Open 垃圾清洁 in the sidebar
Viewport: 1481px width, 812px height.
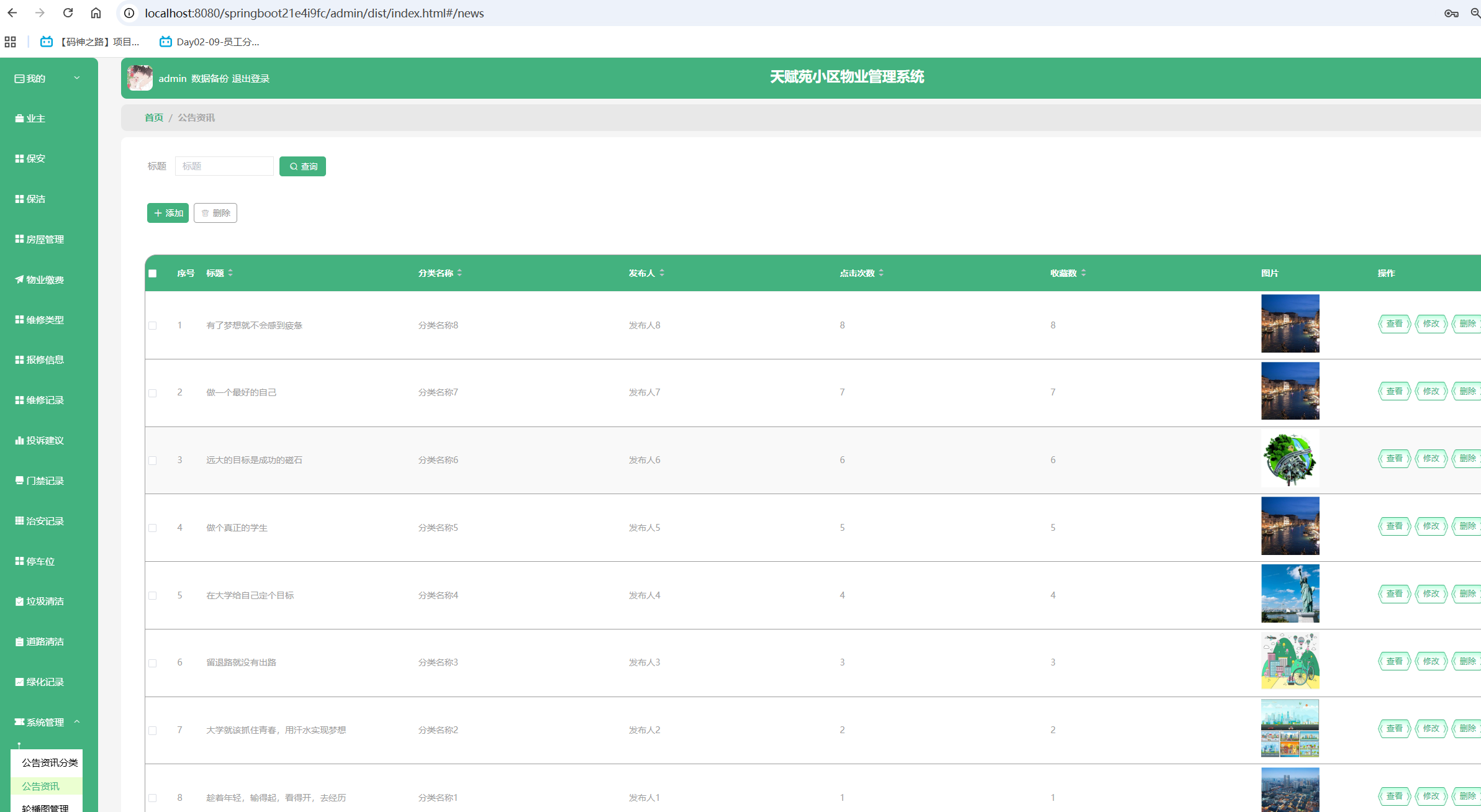[45, 602]
